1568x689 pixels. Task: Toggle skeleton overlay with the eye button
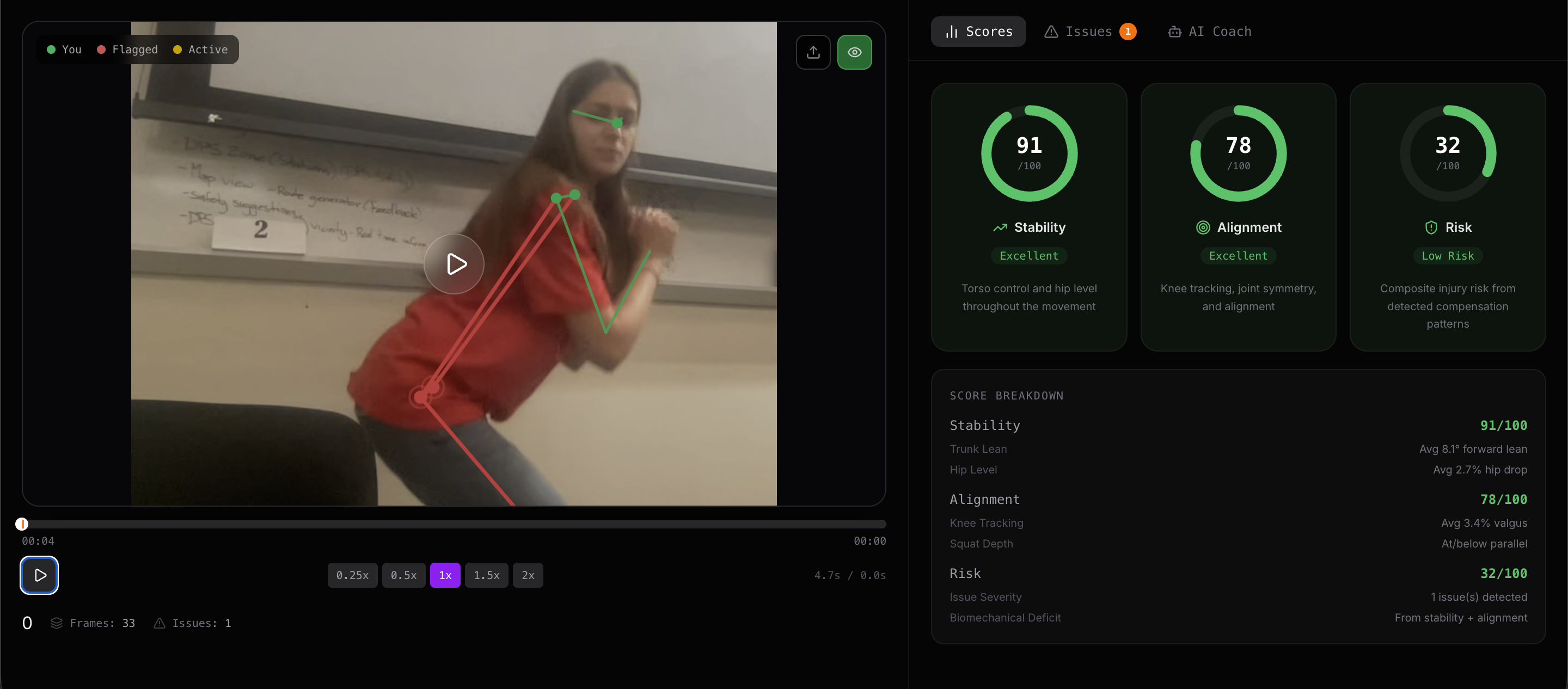(854, 52)
